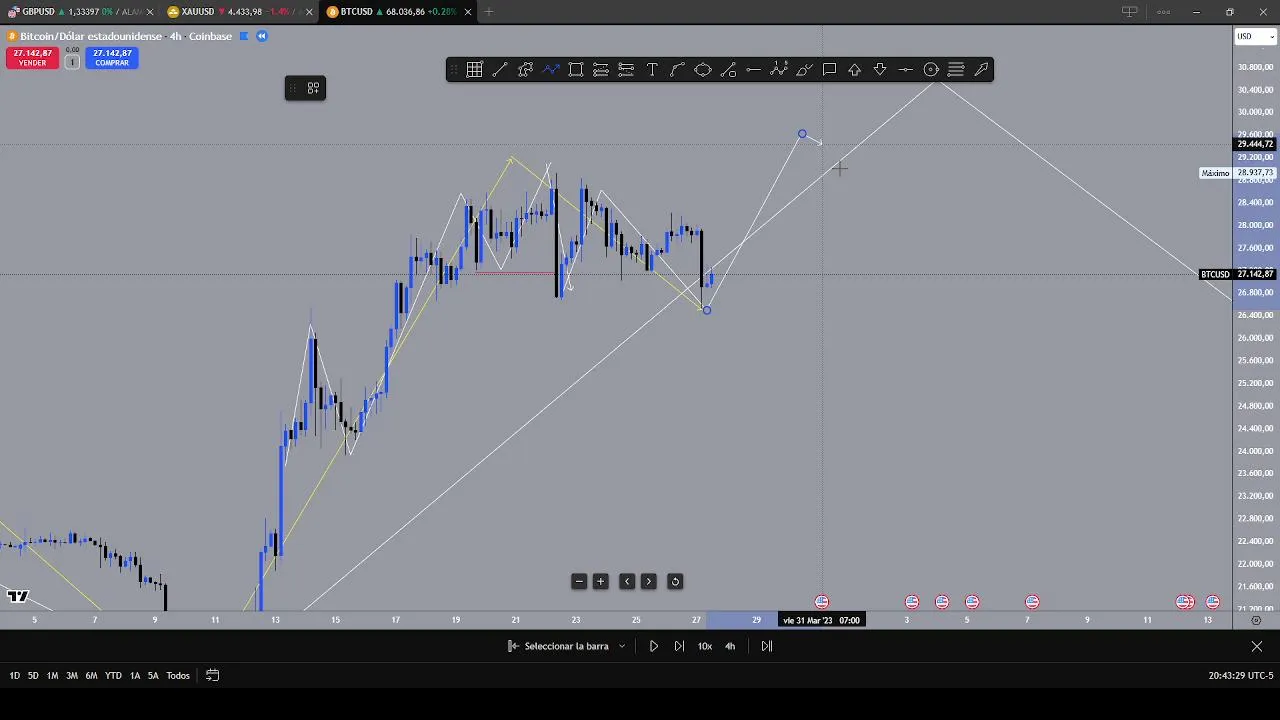Open chart settings gear near time axis
This screenshot has height=720, width=1280.
pyautogui.click(x=1257, y=620)
